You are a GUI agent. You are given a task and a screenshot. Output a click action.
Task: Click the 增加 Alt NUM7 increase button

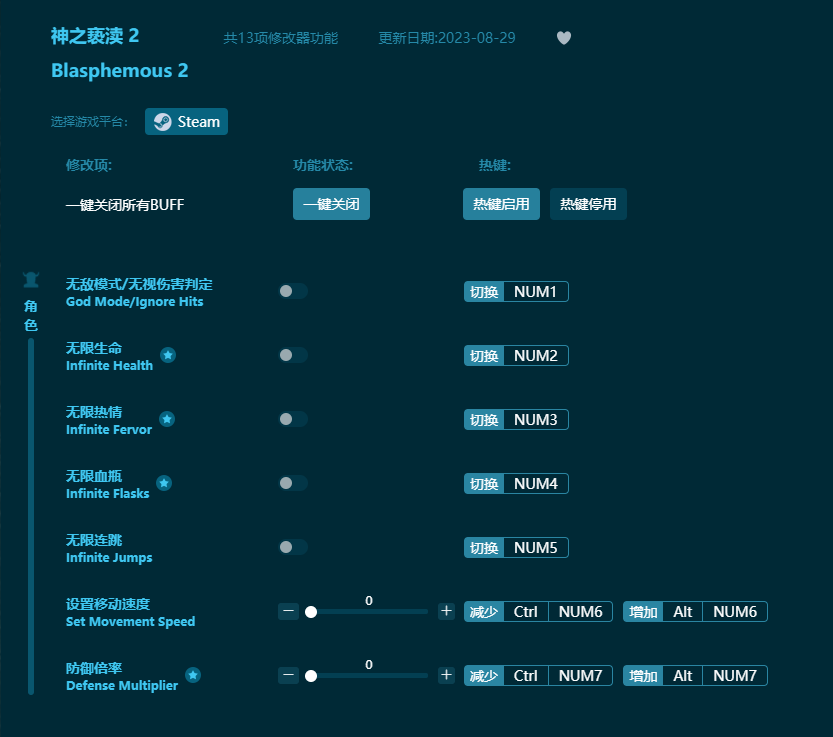pos(694,675)
